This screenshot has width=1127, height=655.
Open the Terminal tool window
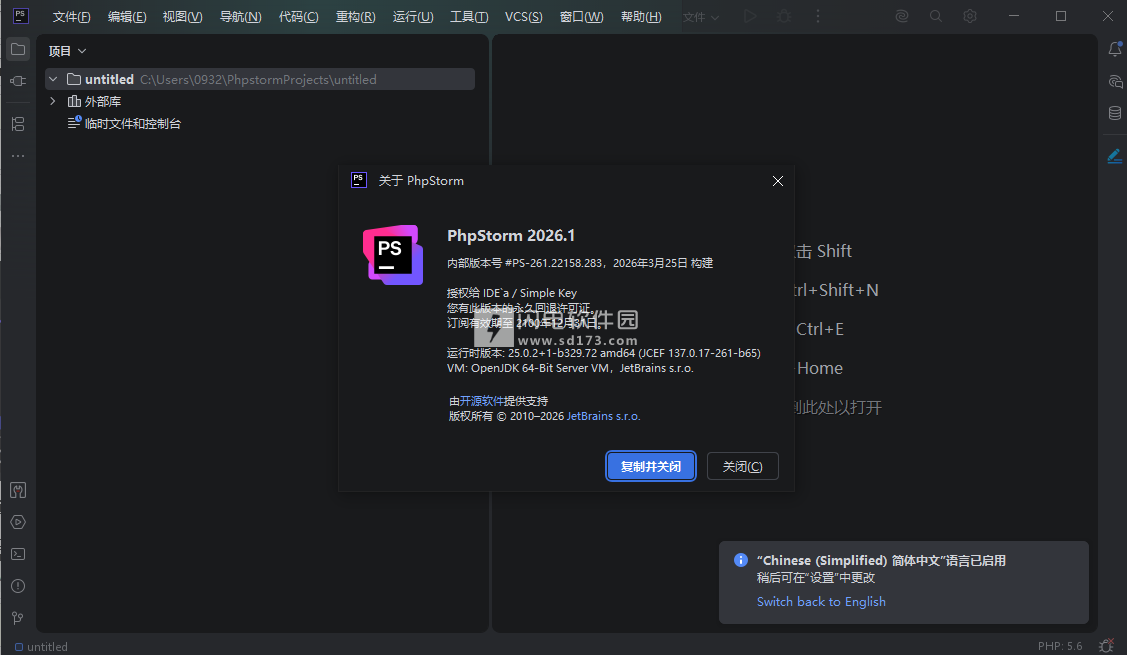coord(17,554)
